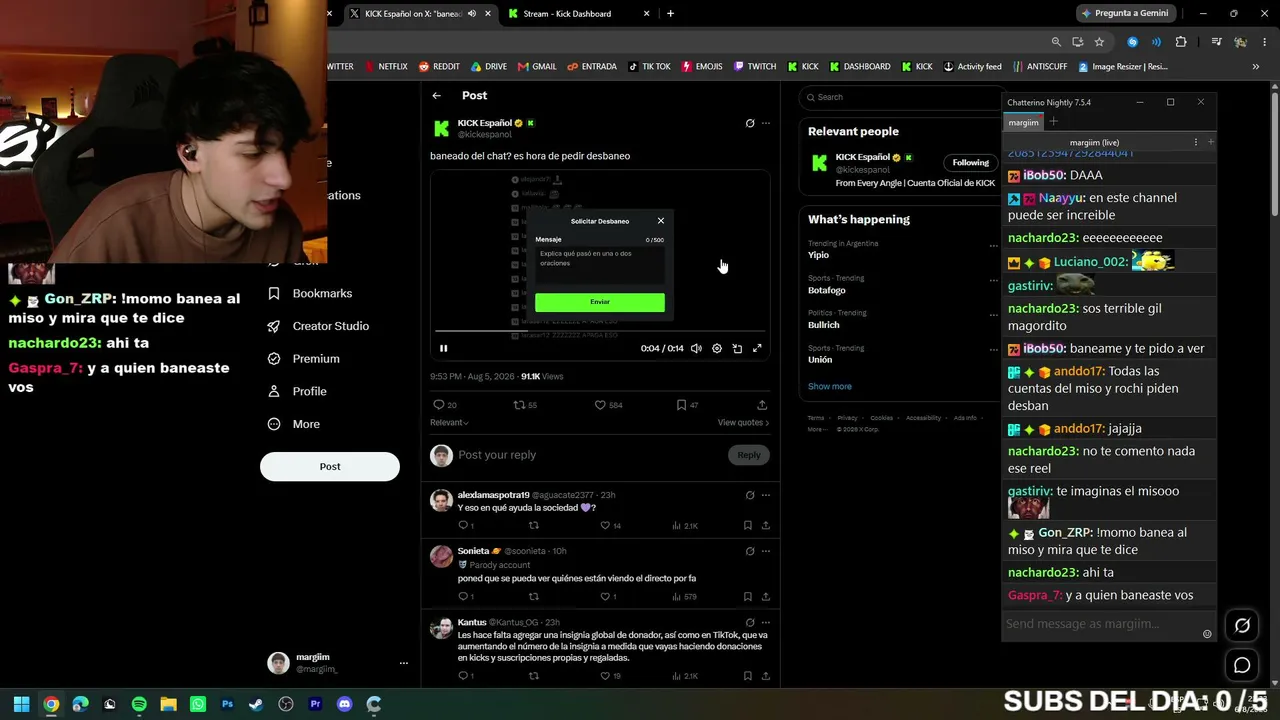Image resolution: width=1280 pixels, height=720 pixels.
Task: Click Pregunta a Gemini button
Action: tap(1124, 14)
